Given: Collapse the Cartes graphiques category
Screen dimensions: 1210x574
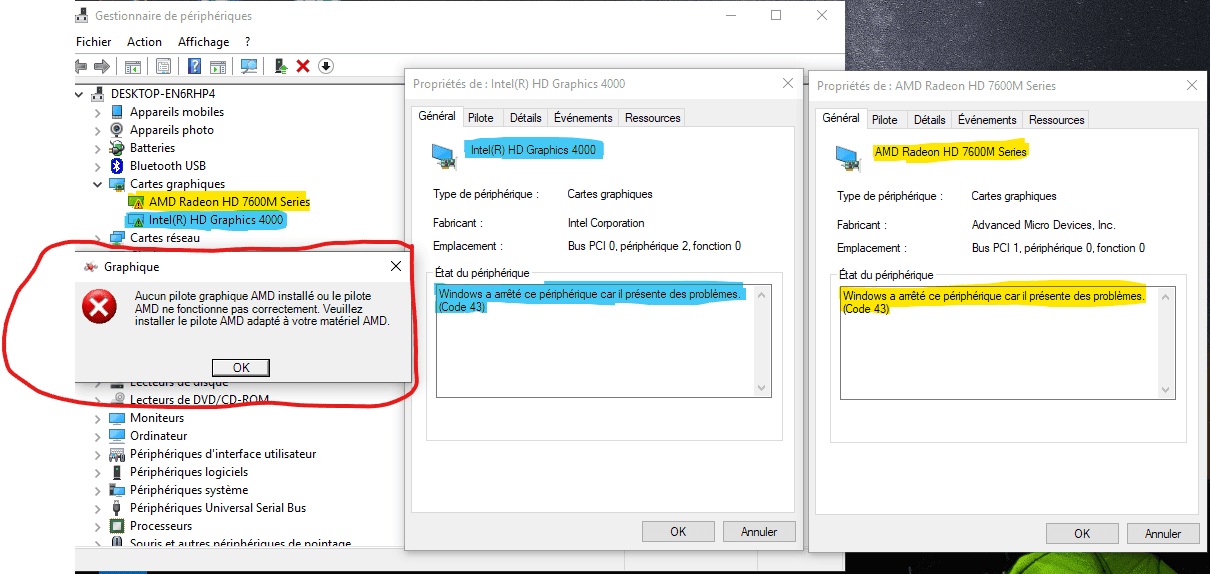Looking at the screenshot, I should click(x=98, y=184).
